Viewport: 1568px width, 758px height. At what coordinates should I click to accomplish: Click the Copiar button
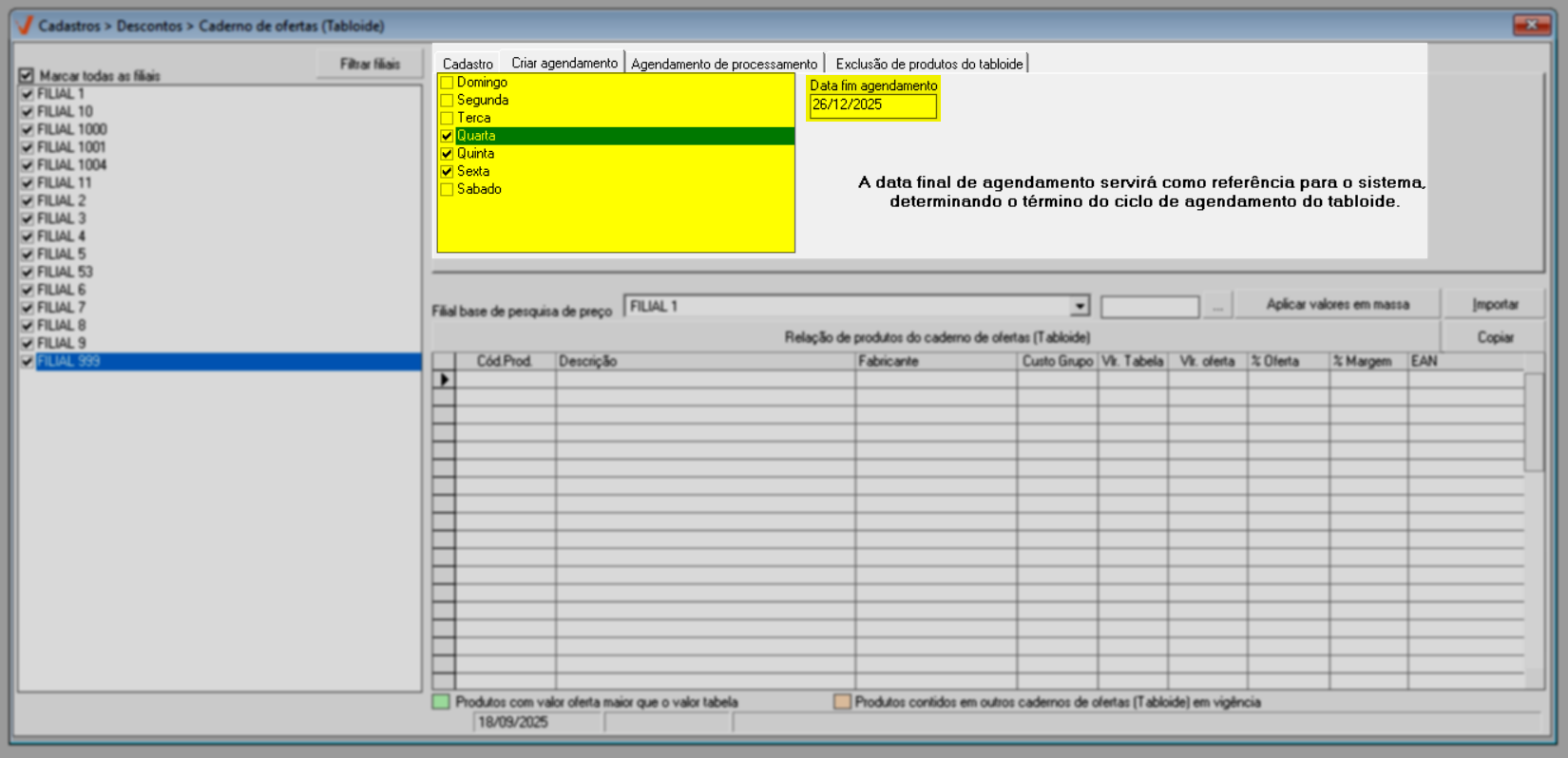click(1495, 337)
